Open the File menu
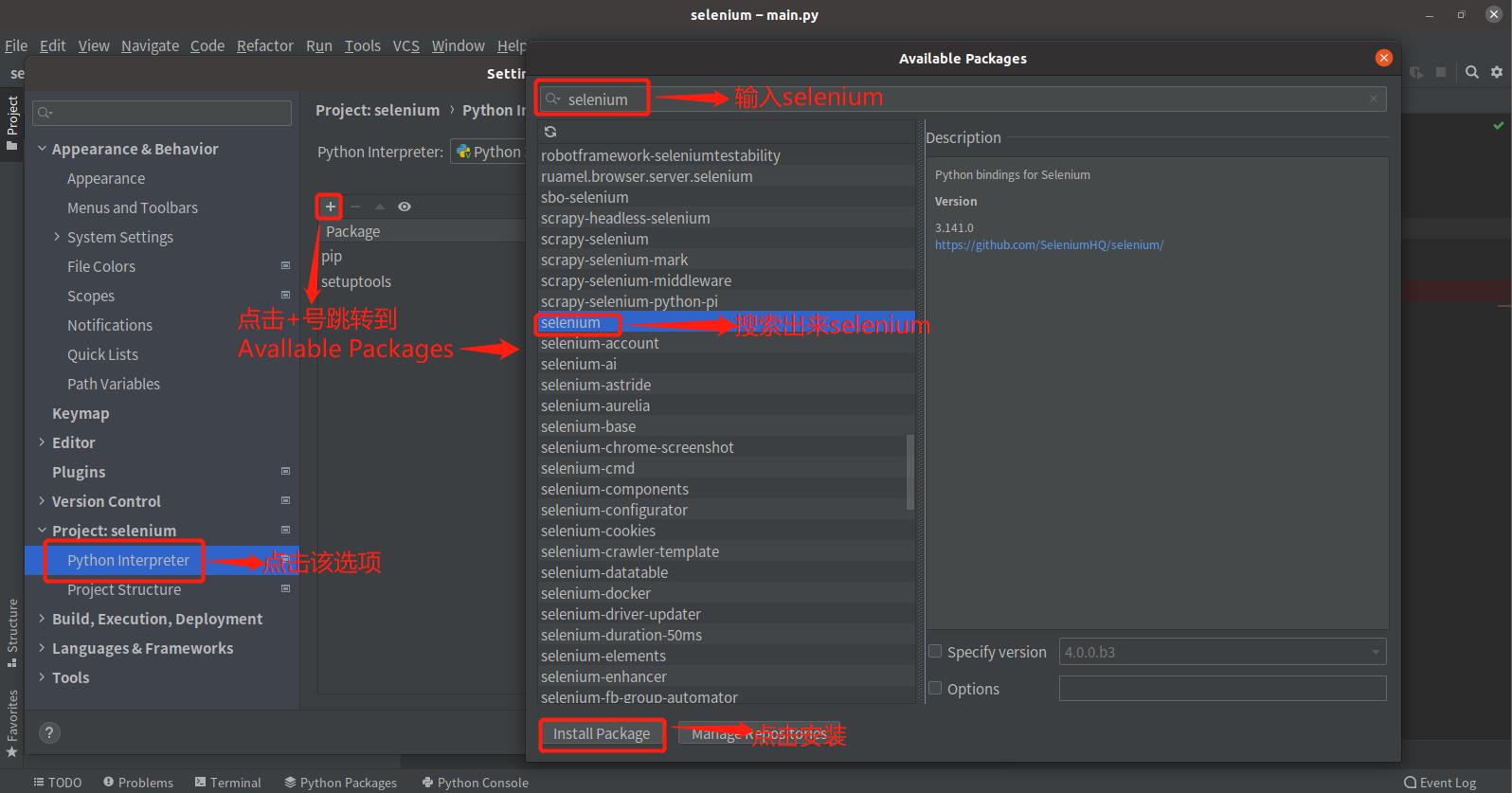 16,45
